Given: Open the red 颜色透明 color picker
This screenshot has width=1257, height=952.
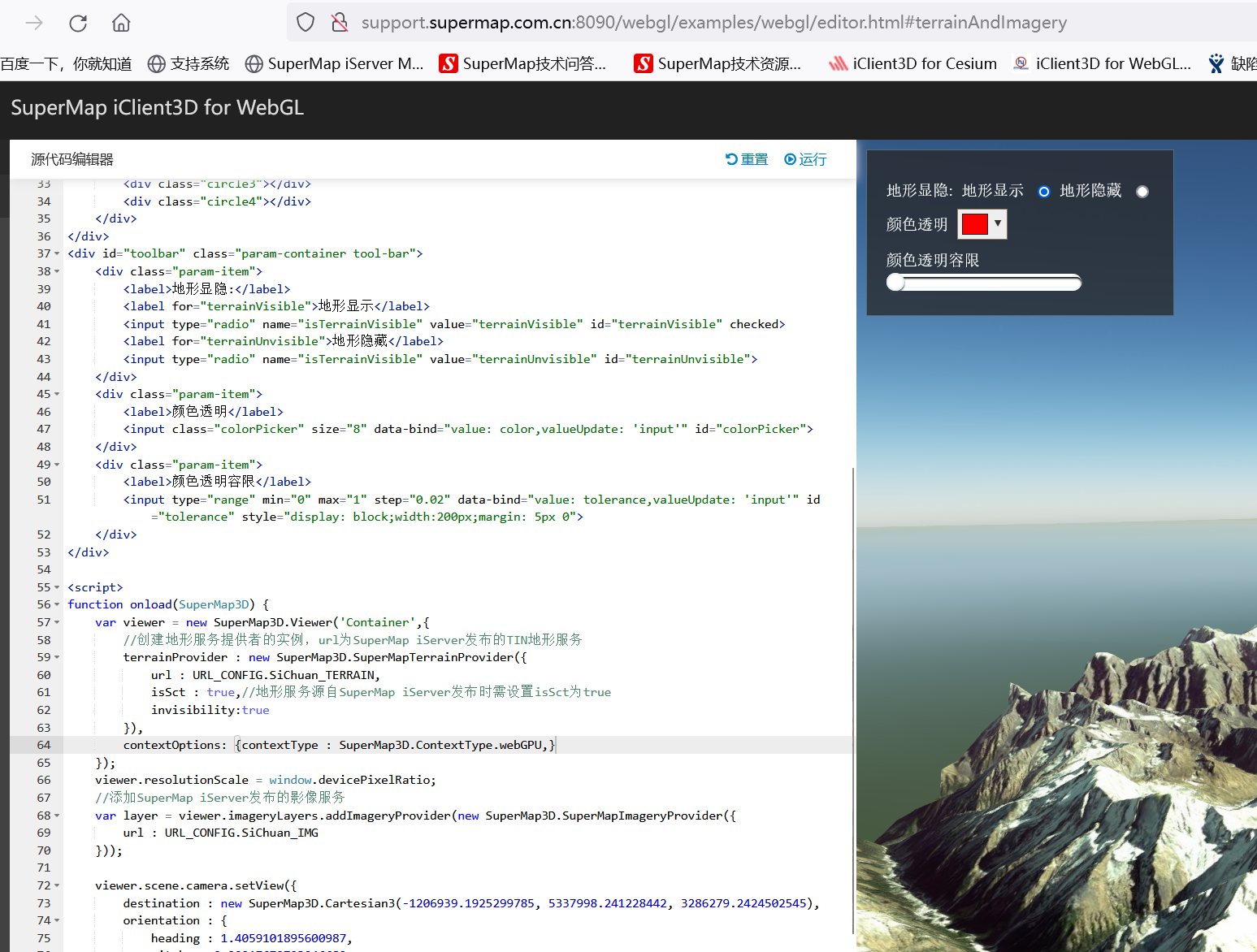Looking at the screenshot, I should pyautogui.click(x=982, y=224).
